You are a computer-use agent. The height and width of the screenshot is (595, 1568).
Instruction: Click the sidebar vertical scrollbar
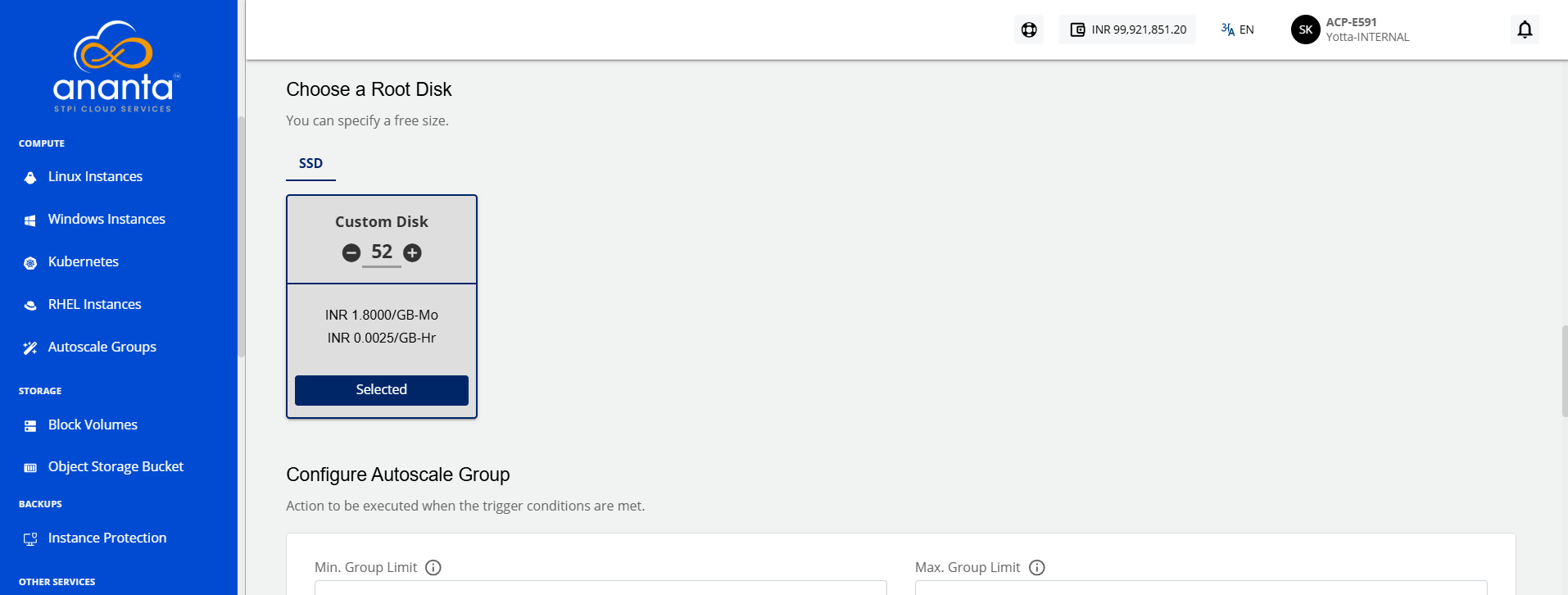[241, 237]
